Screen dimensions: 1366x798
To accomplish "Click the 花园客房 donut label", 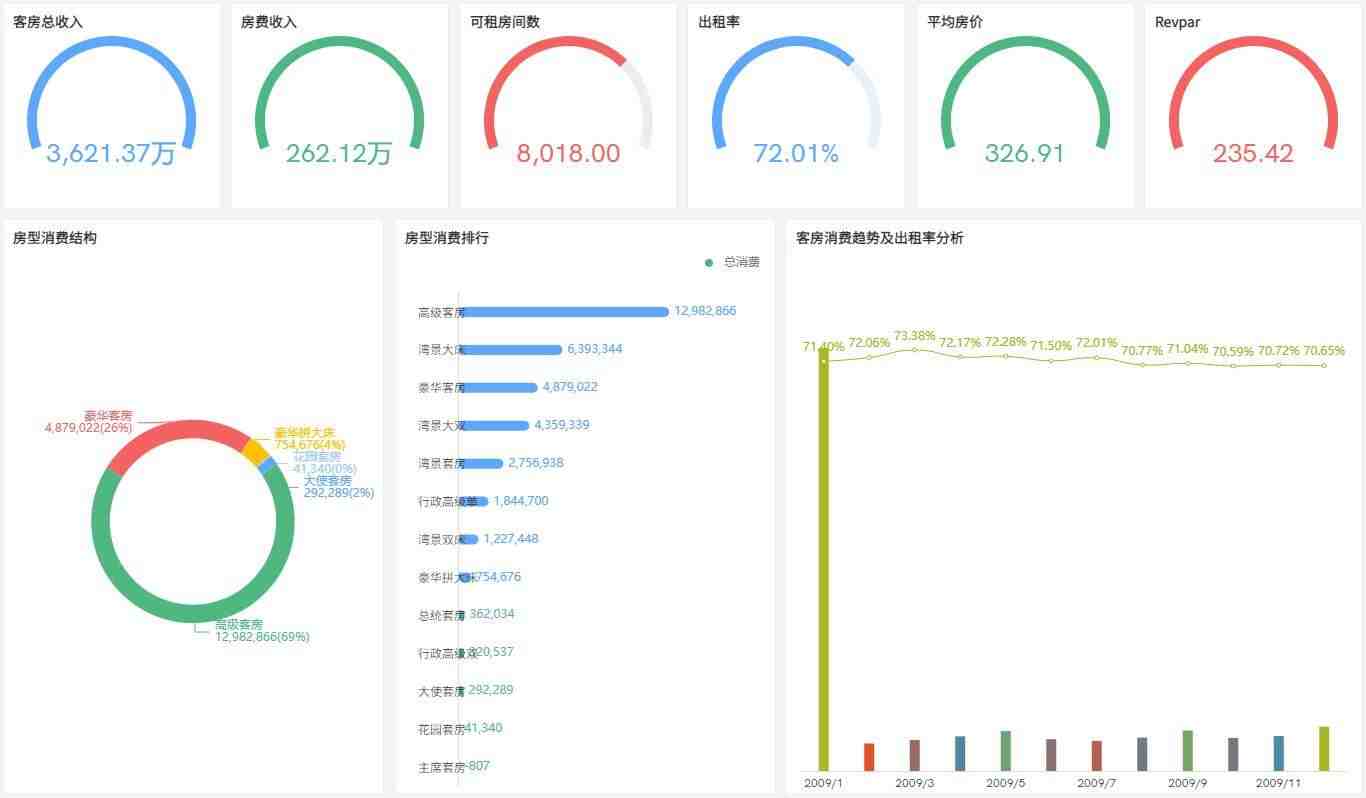I will point(317,457).
